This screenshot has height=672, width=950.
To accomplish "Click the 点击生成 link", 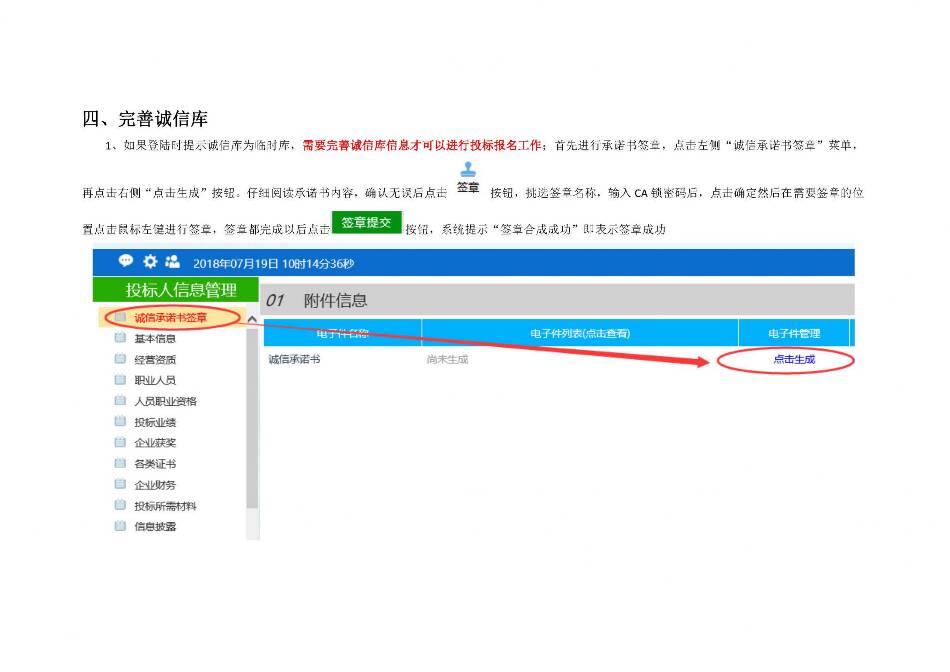I will coord(794,359).
